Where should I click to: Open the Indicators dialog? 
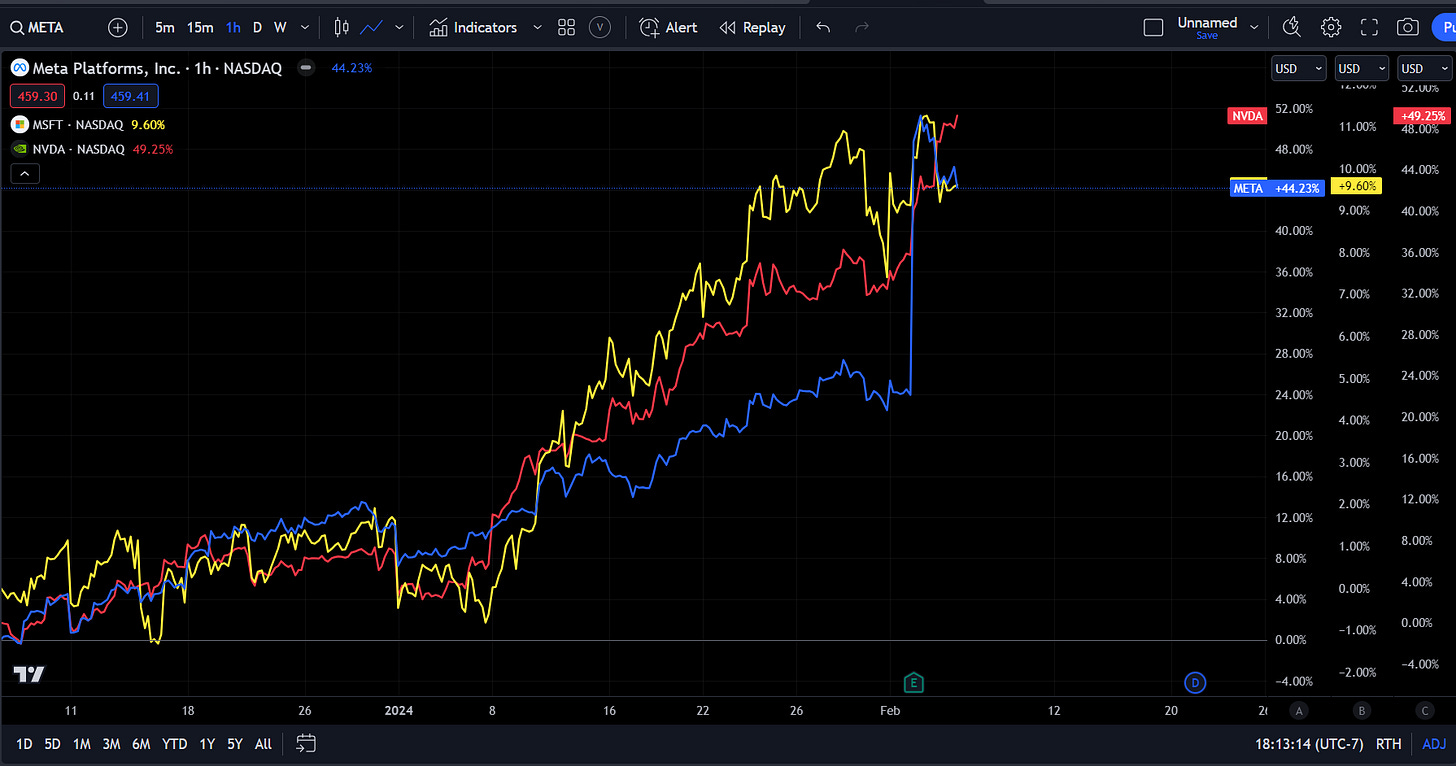pyautogui.click(x=473, y=27)
